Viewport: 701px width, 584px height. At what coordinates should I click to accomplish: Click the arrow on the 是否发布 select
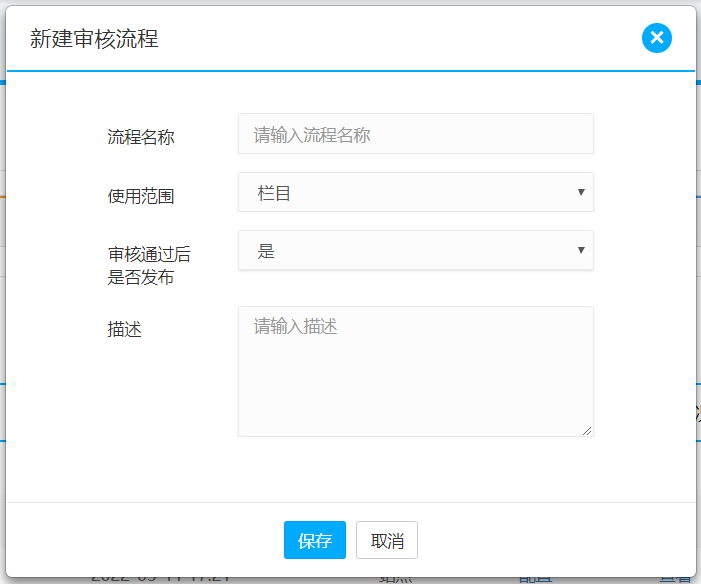(581, 250)
